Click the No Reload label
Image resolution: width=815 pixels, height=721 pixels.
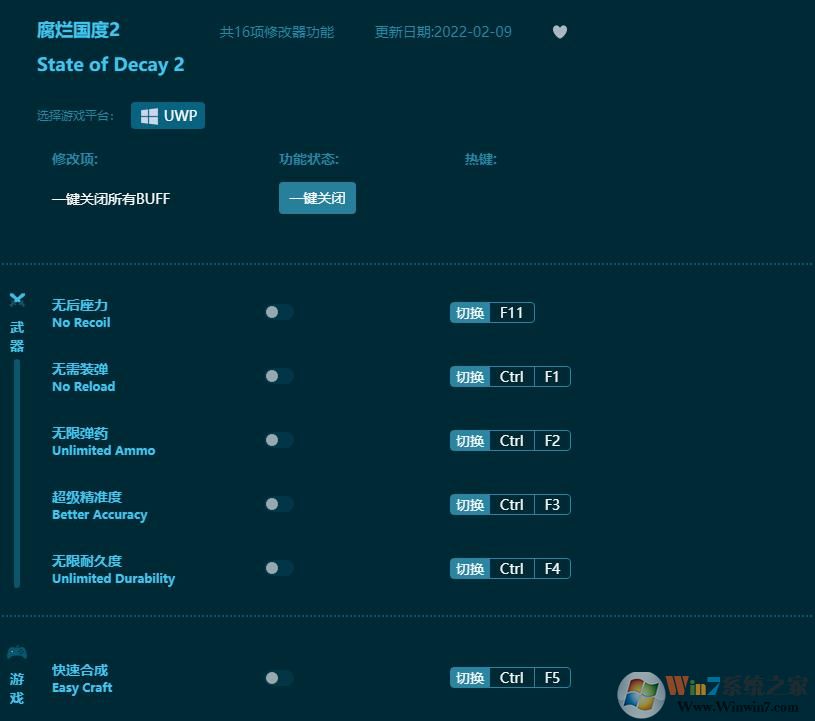(84, 387)
